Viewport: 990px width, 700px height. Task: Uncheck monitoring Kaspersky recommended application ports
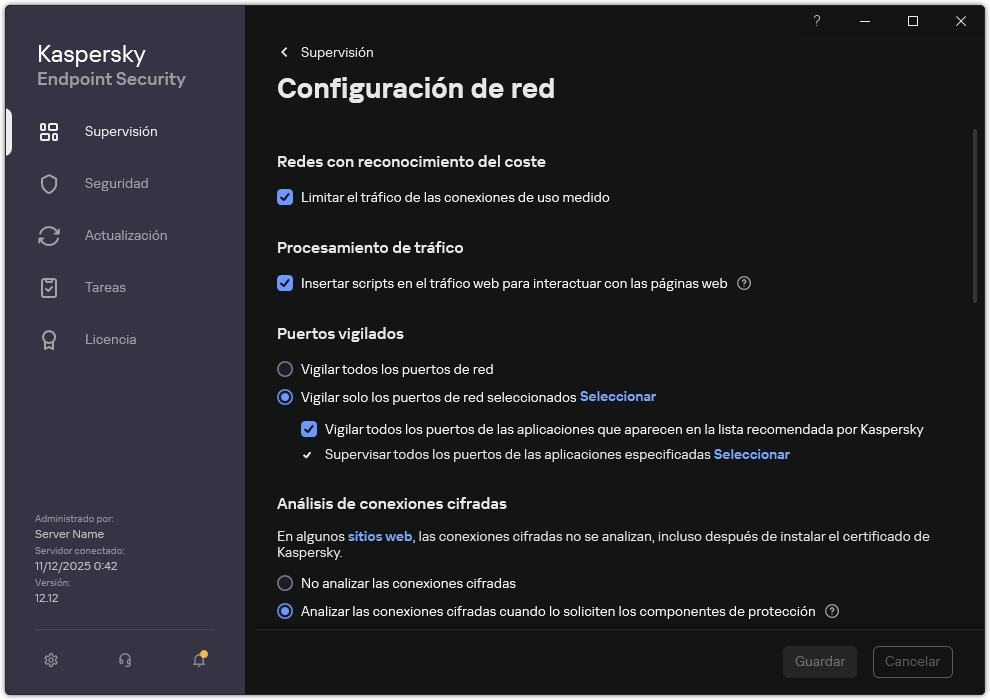tap(310, 429)
